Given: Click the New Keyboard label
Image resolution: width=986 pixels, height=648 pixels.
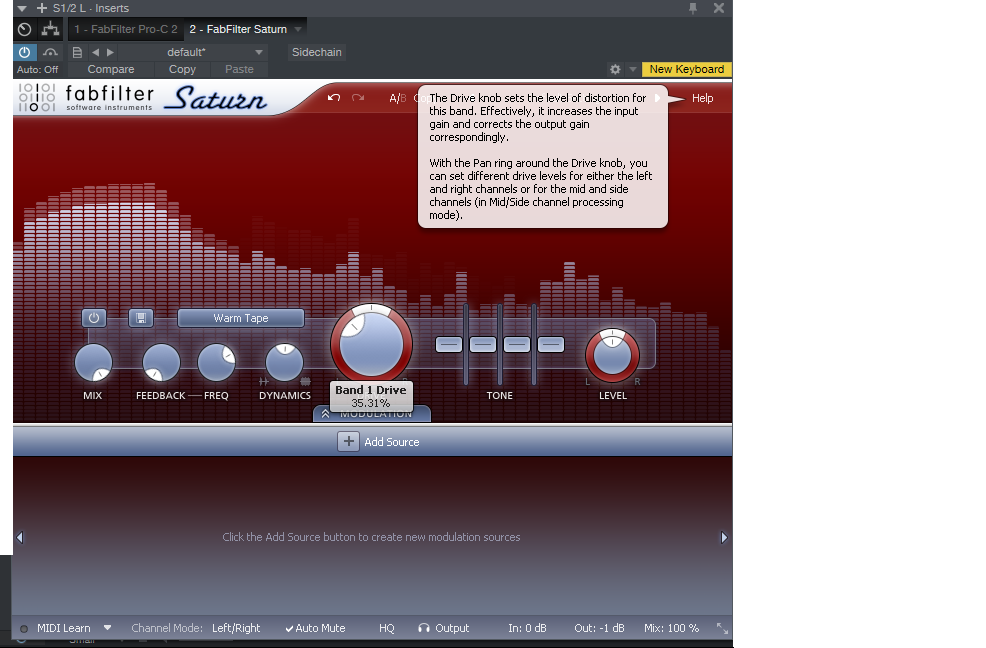Looking at the screenshot, I should click(687, 69).
